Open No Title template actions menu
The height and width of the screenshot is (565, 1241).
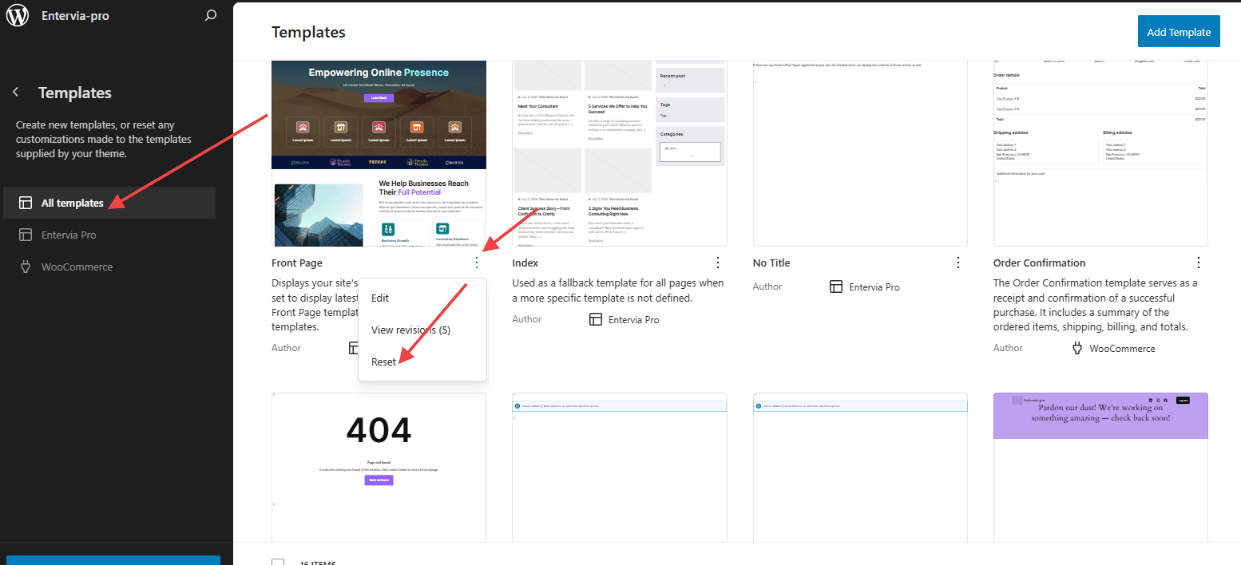click(957, 263)
